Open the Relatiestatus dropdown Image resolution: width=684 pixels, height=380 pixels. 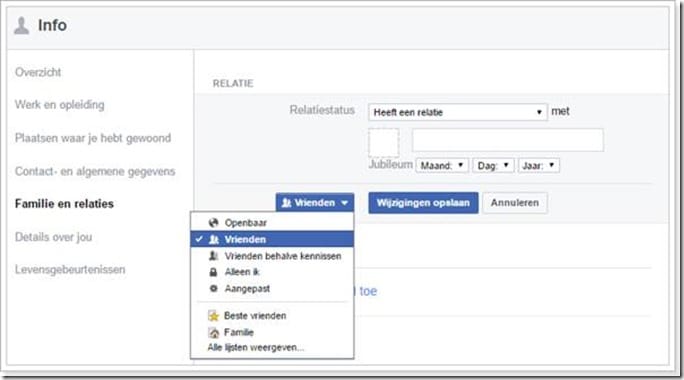(458, 112)
